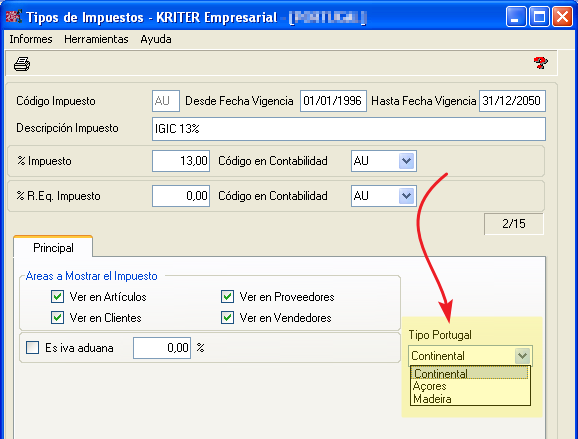Choose Madeira from Tipo Portugal list
Viewport: 578px width, 439px height.
coord(470,399)
